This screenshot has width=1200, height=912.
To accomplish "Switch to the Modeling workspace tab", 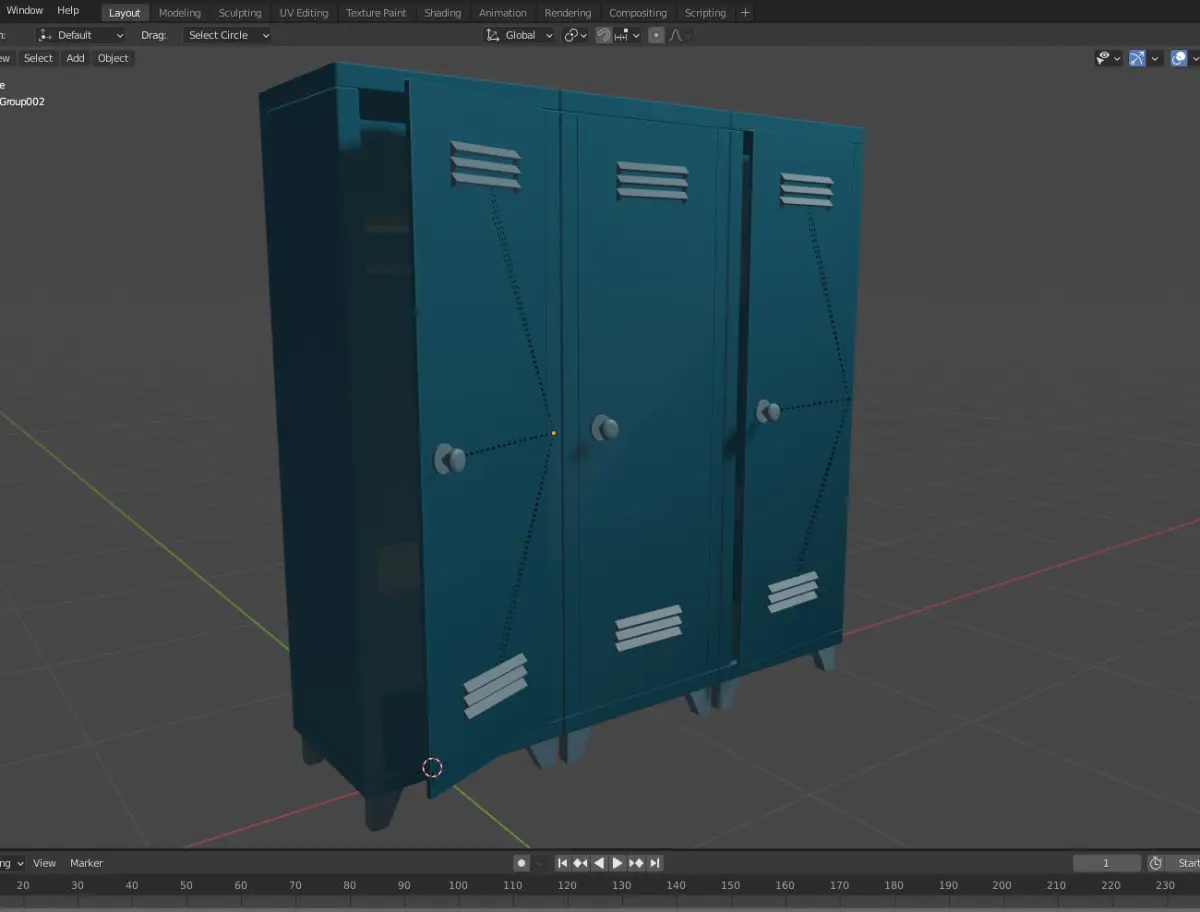I will pyautogui.click(x=180, y=13).
